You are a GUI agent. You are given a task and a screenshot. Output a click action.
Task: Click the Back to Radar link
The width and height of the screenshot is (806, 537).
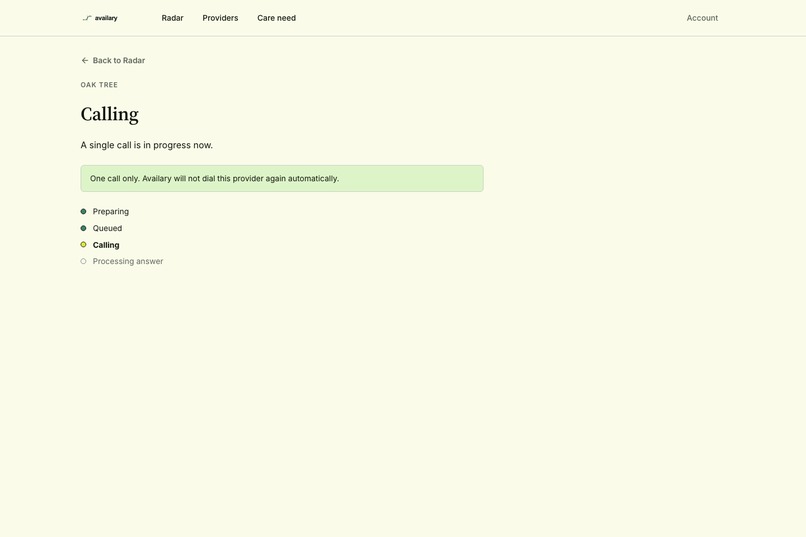(x=113, y=60)
